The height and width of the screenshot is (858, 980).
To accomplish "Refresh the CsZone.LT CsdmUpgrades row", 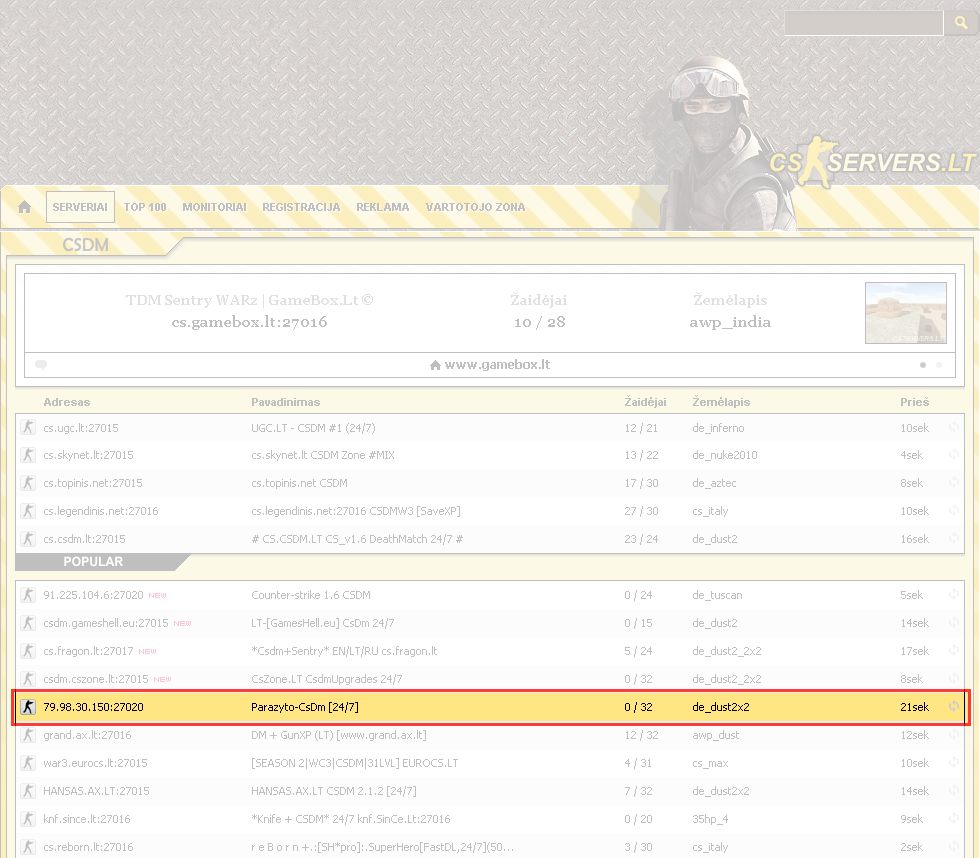I will coord(954,679).
